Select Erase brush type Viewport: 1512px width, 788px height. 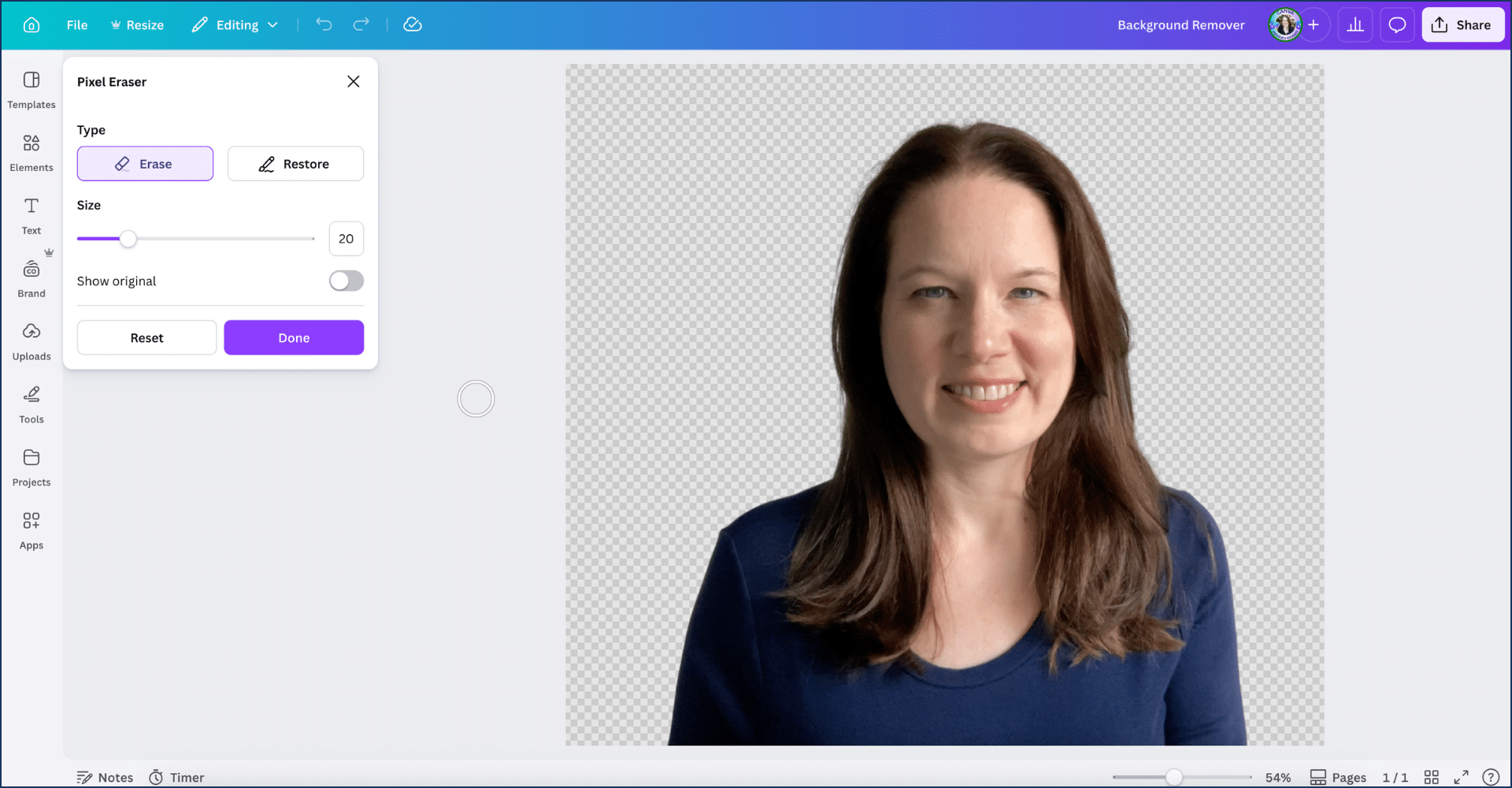(145, 164)
